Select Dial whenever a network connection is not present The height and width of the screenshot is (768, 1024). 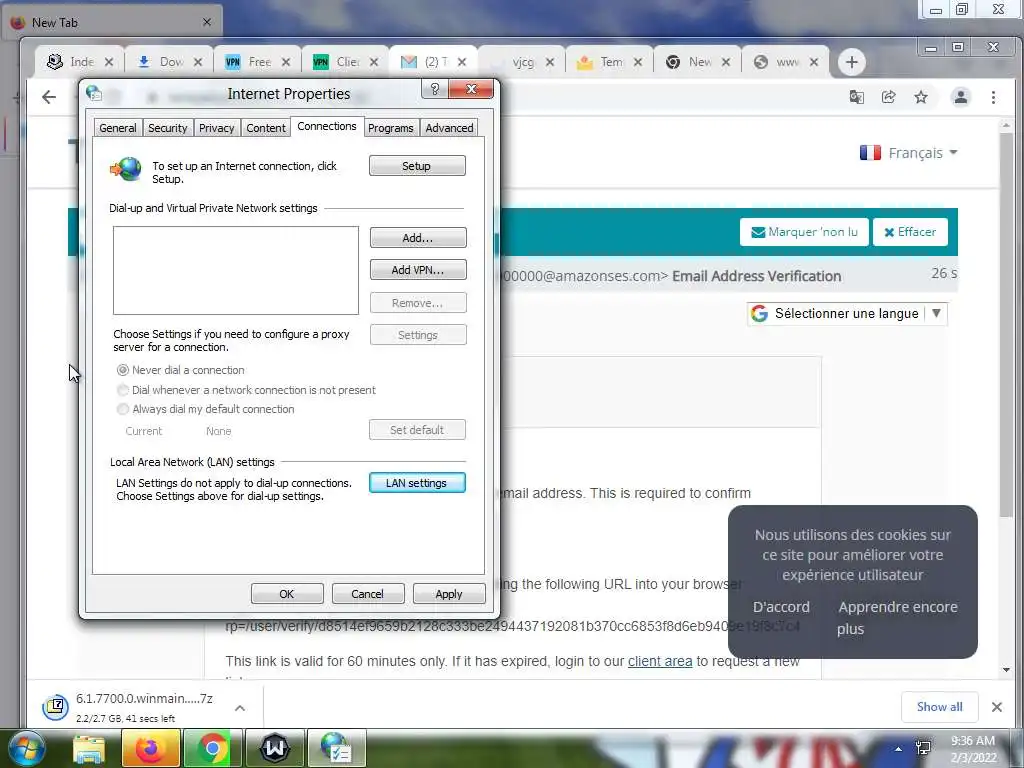246,390
